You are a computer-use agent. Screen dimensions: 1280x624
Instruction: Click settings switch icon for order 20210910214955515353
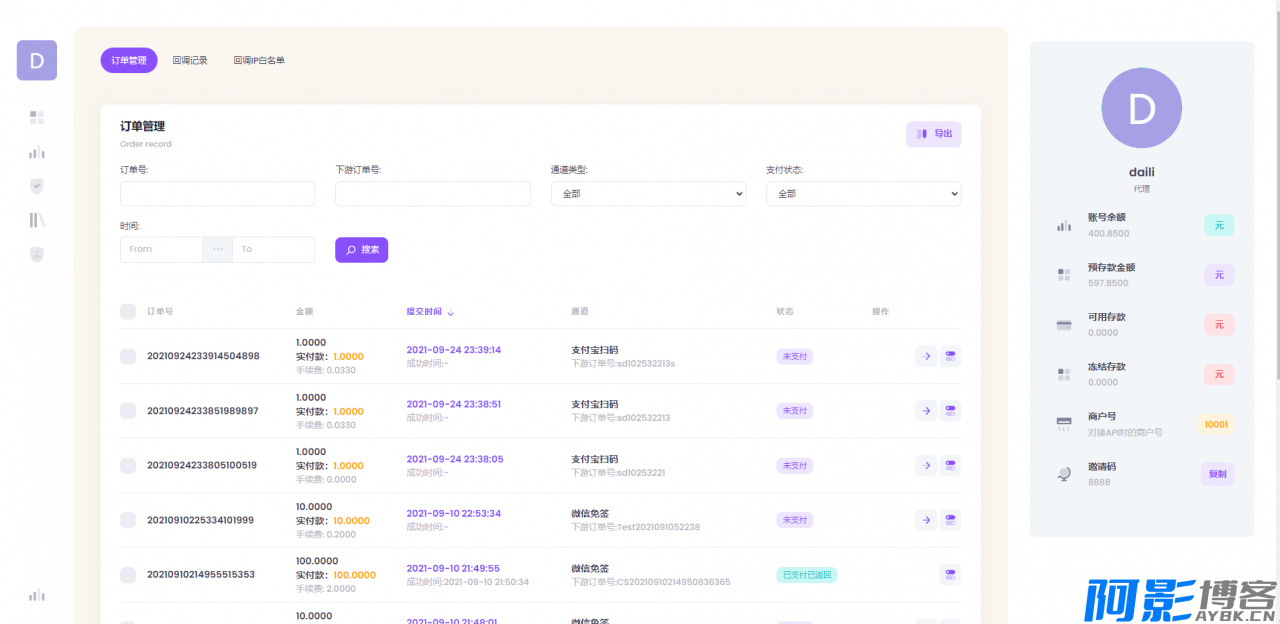pos(950,574)
